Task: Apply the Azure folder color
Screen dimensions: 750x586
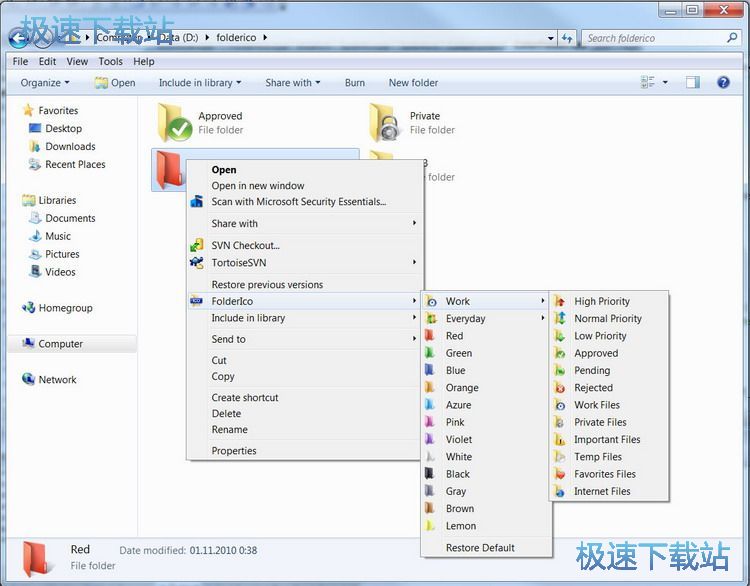Action: (458, 405)
